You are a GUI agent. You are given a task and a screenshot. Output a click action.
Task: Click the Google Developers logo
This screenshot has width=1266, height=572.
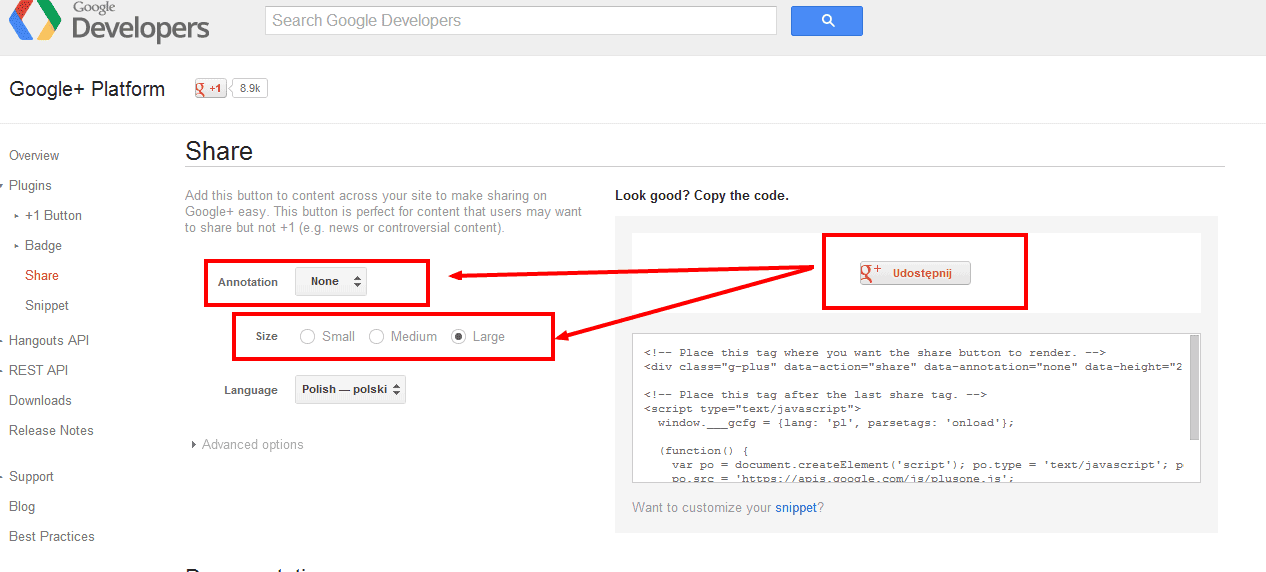(108, 22)
